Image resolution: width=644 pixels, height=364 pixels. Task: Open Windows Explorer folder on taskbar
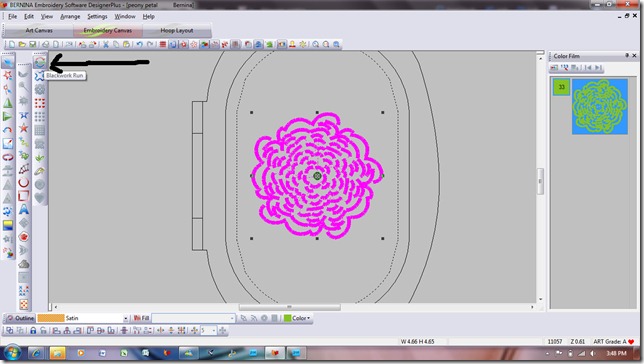pyautogui.click(x=58, y=353)
